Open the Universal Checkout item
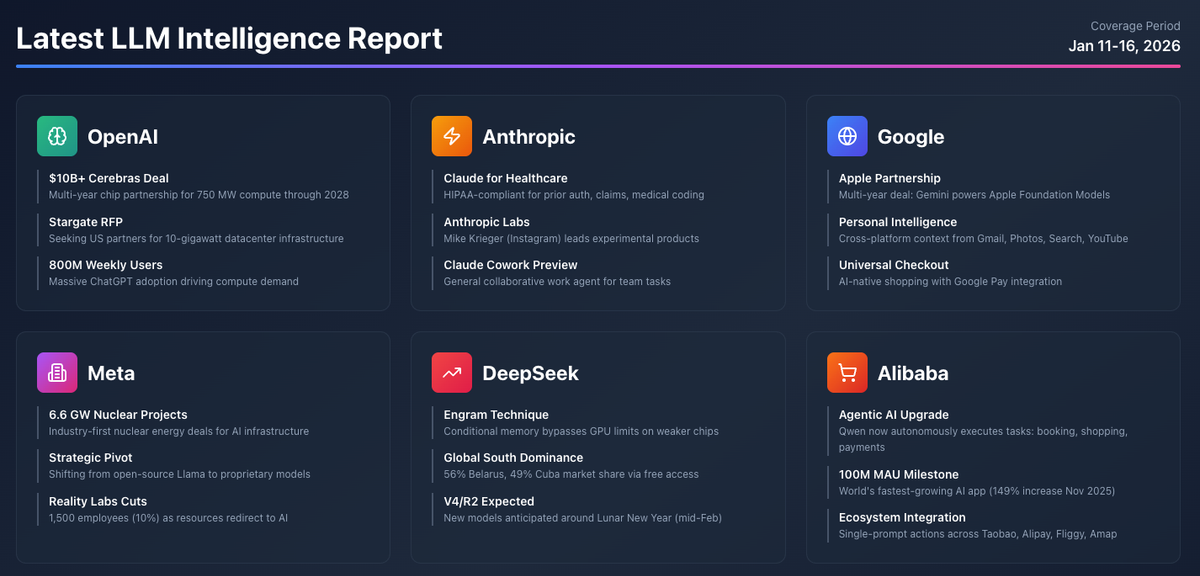Viewport: 1200px width, 576px height. [894, 265]
